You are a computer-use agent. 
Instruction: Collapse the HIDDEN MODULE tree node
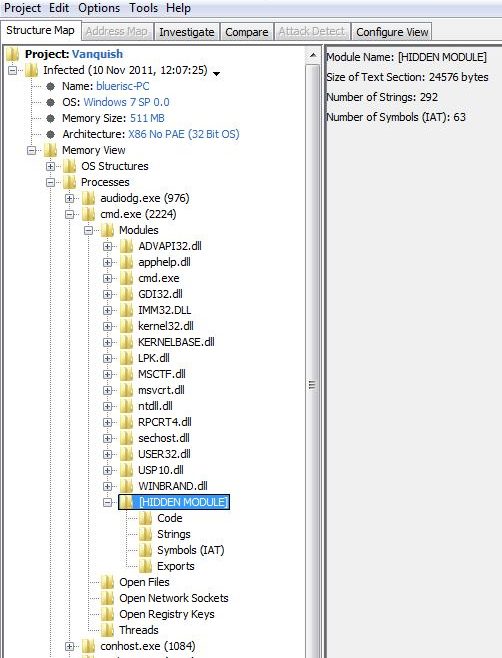pos(107,502)
